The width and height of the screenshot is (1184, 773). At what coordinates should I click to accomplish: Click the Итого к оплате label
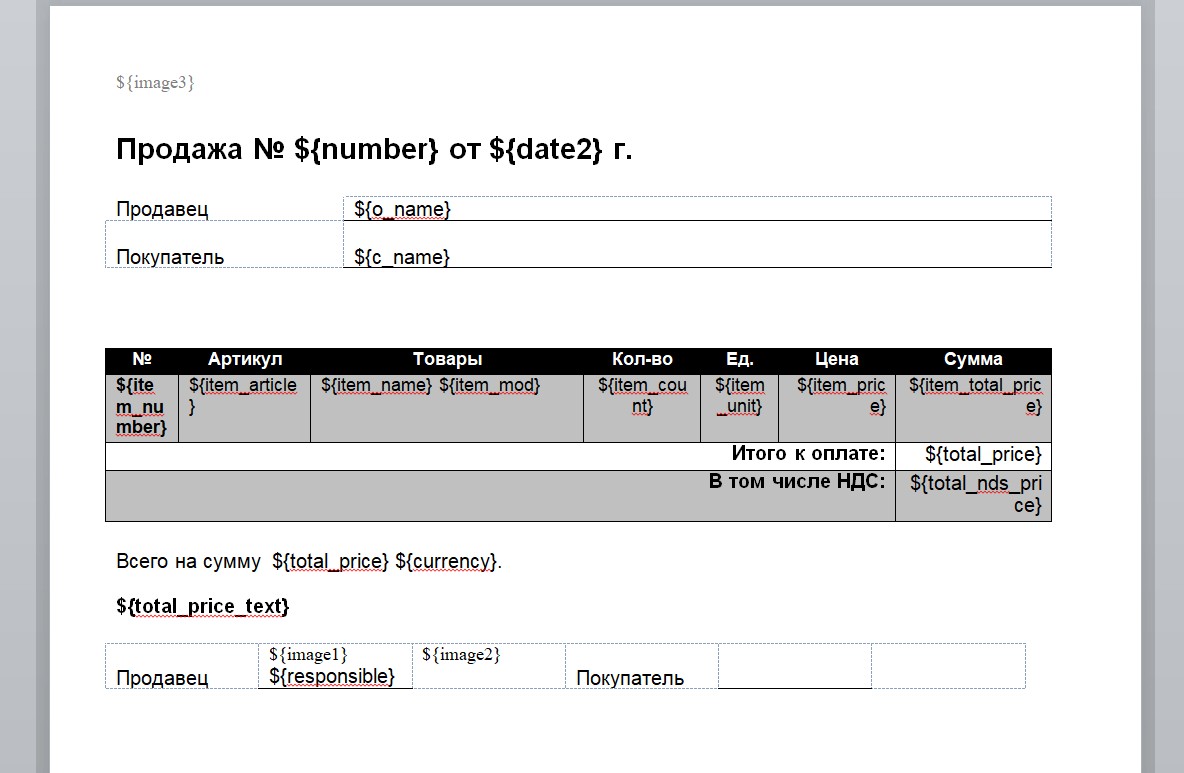(808, 454)
